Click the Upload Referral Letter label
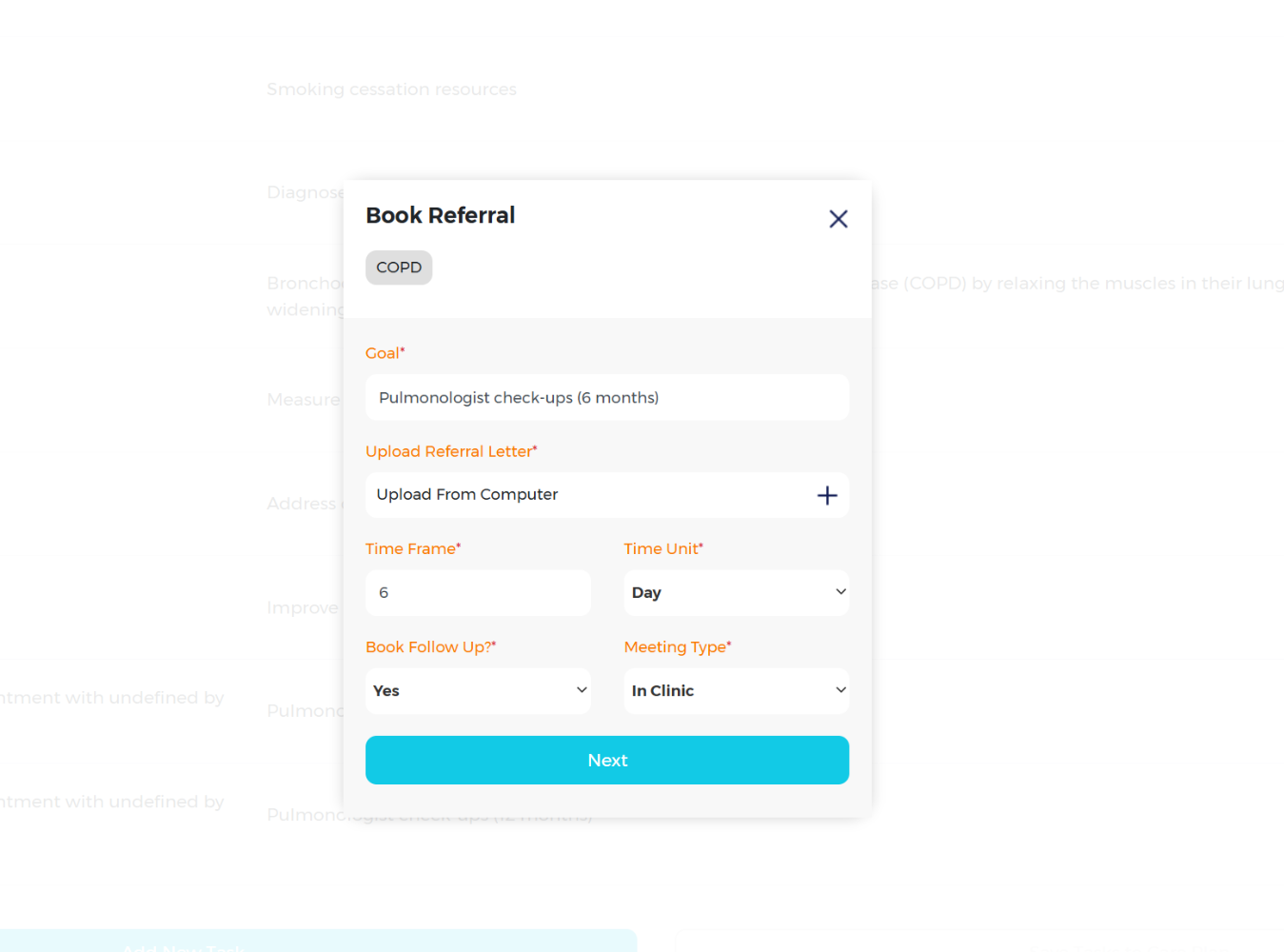 tap(451, 452)
